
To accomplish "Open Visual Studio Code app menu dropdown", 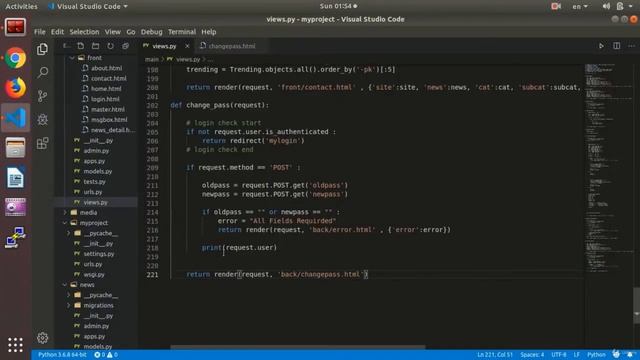I will coord(88,6).
